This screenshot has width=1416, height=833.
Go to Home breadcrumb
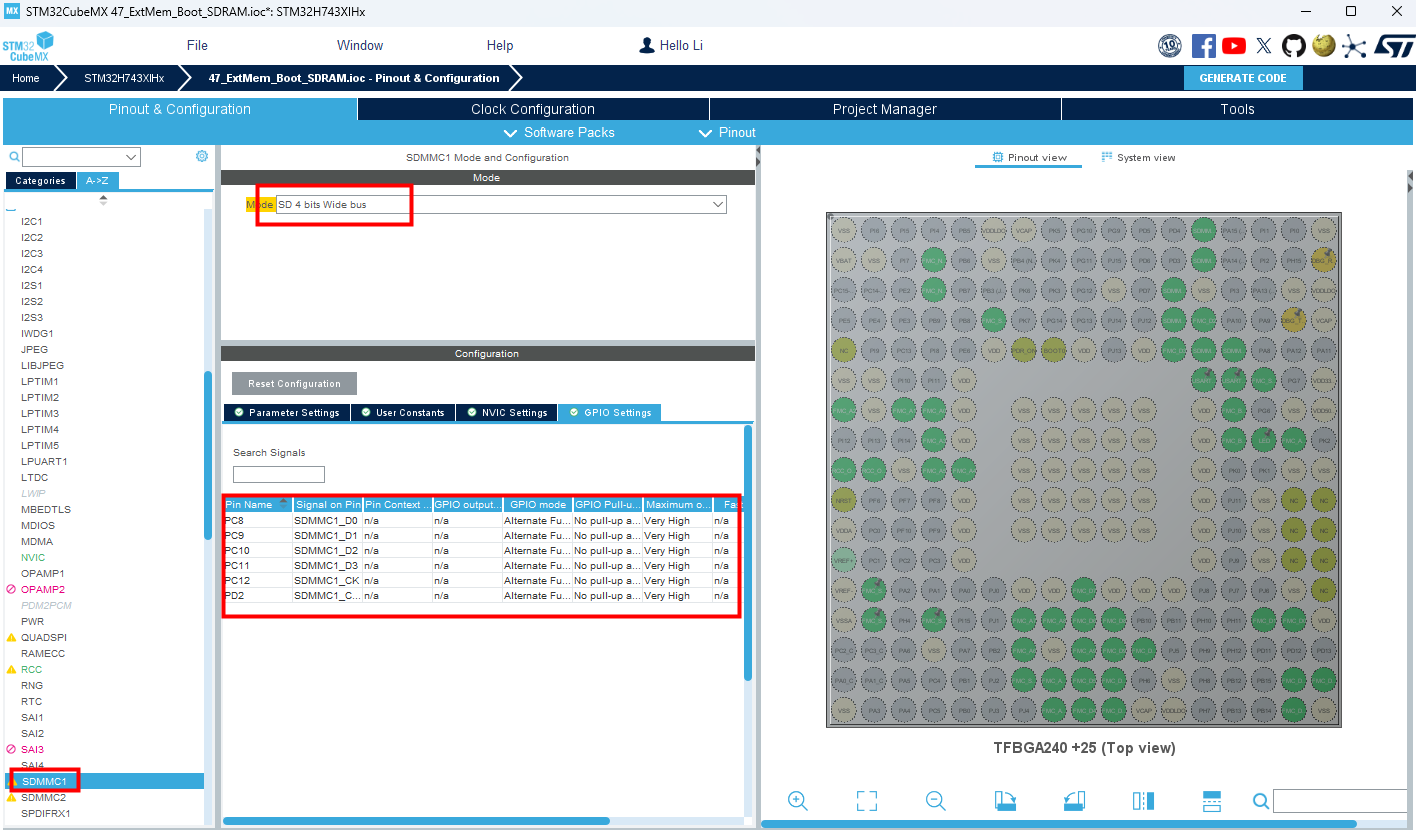coord(26,78)
